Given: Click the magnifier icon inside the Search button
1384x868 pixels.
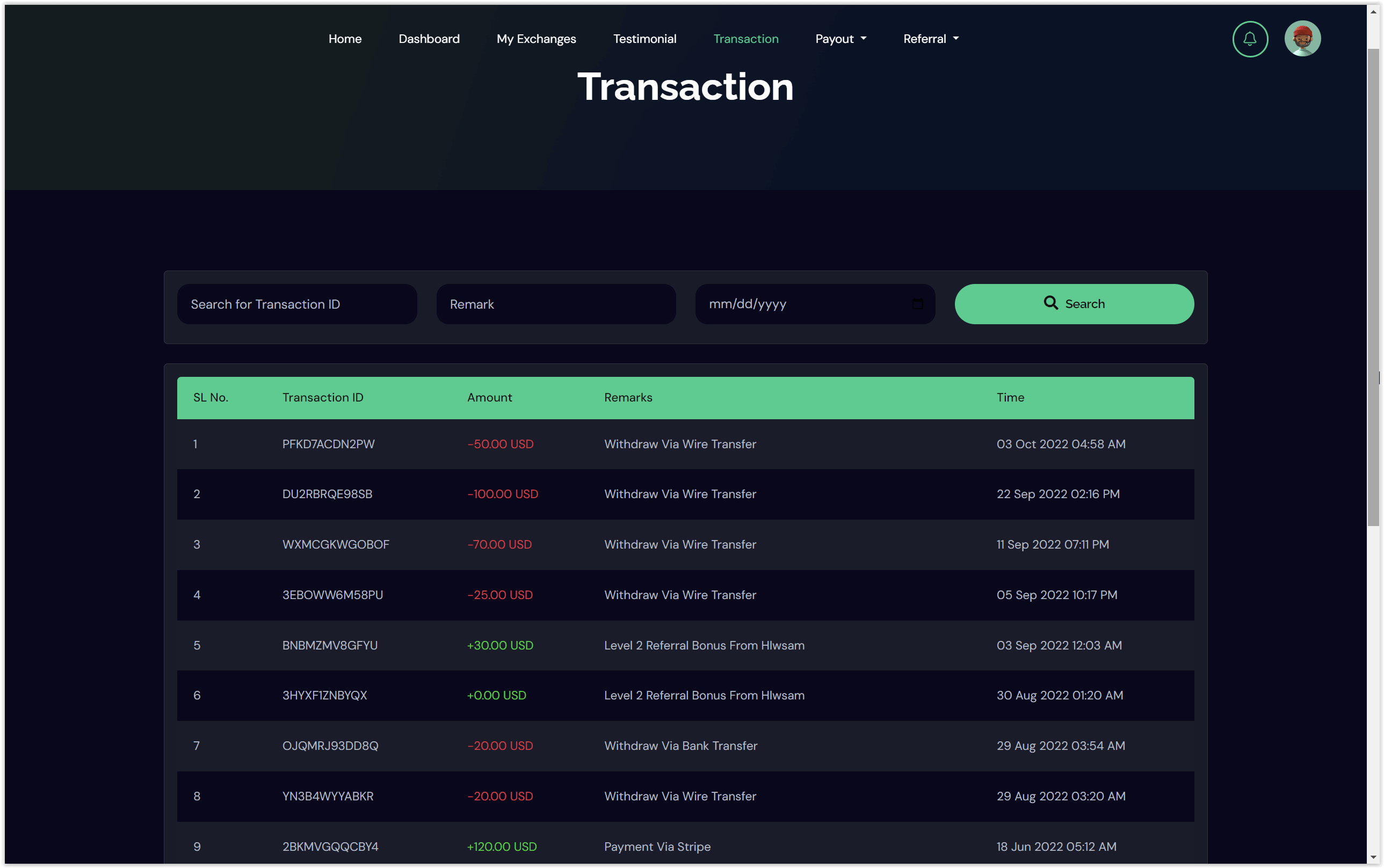Looking at the screenshot, I should (1051, 303).
